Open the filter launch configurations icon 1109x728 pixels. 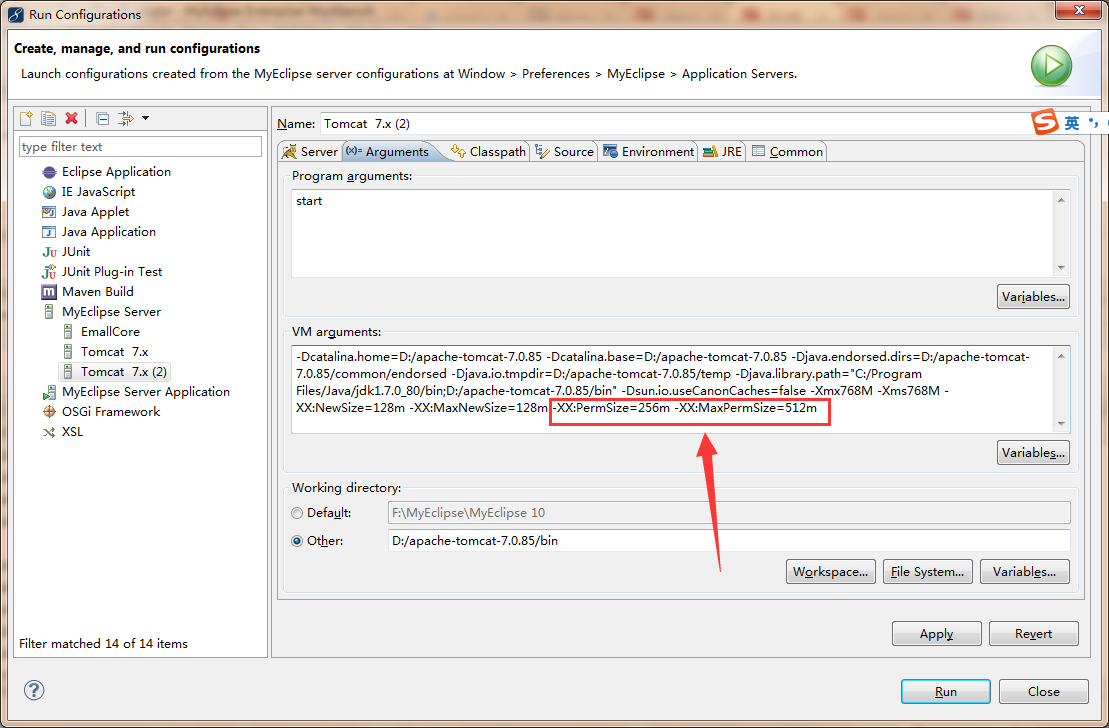[124, 117]
